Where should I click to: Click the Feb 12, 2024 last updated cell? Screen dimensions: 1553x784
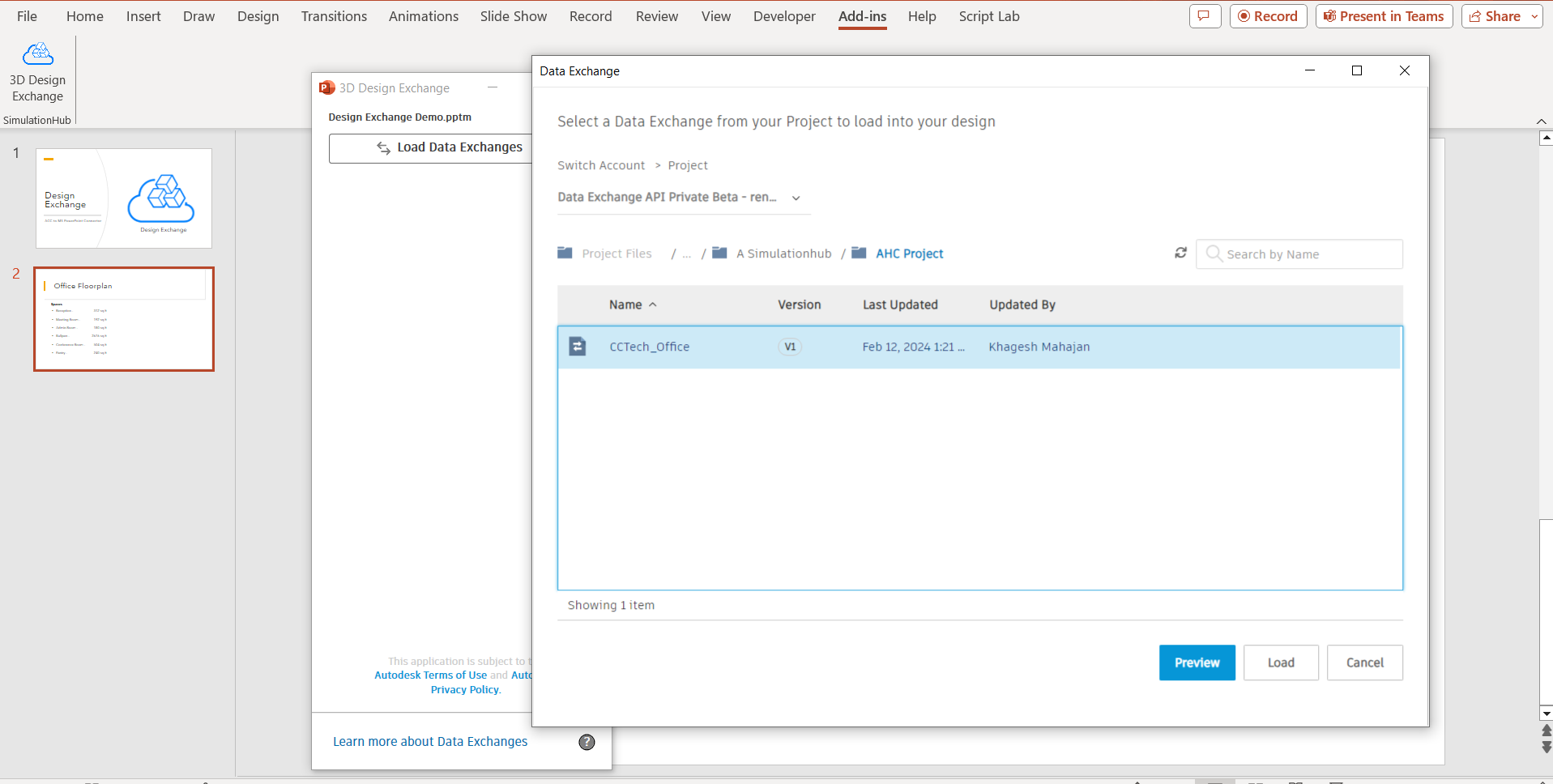(x=913, y=347)
